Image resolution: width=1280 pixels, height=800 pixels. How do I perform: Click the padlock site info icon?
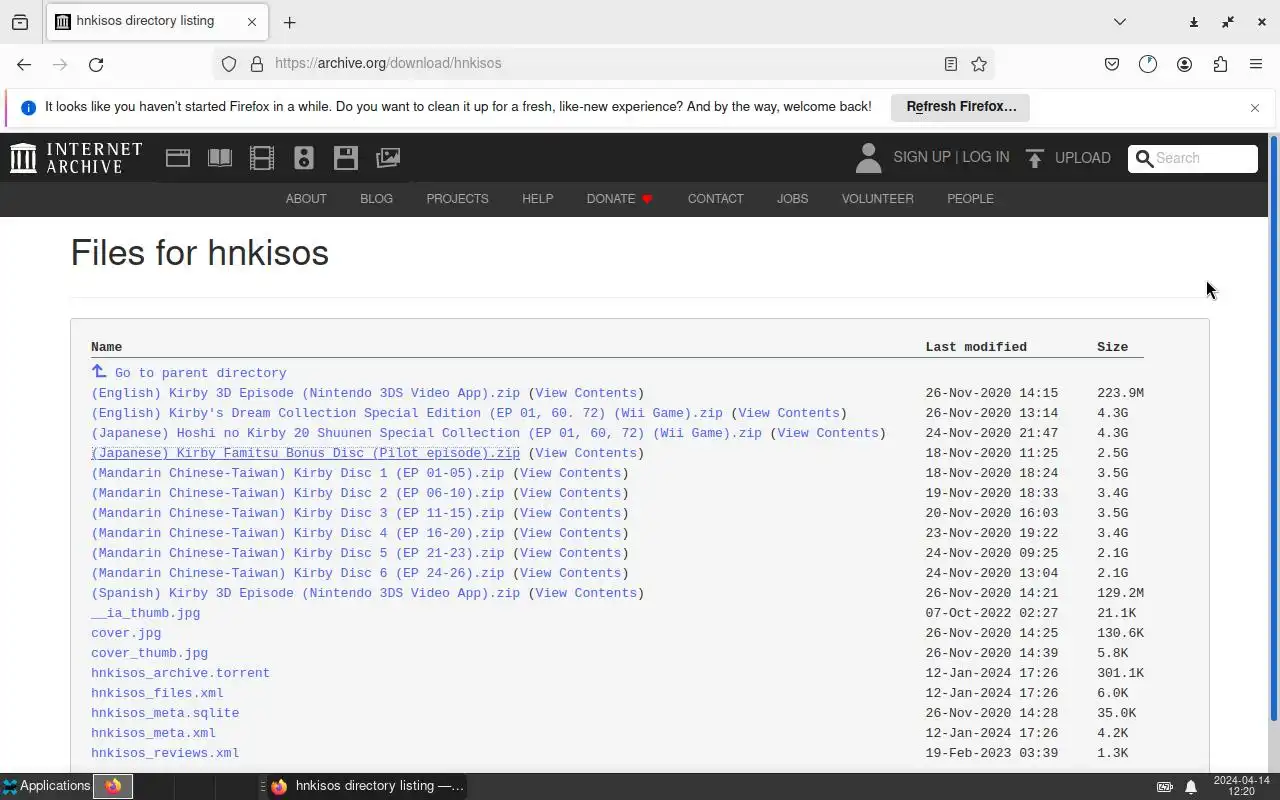click(257, 64)
